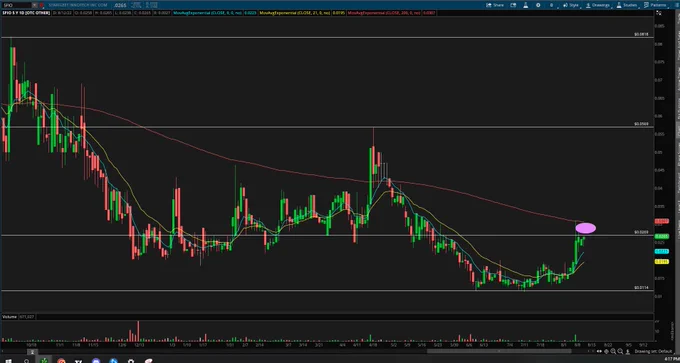Click the zoom out magnifier icon
The height and width of the screenshot is (363, 680).
point(620,351)
